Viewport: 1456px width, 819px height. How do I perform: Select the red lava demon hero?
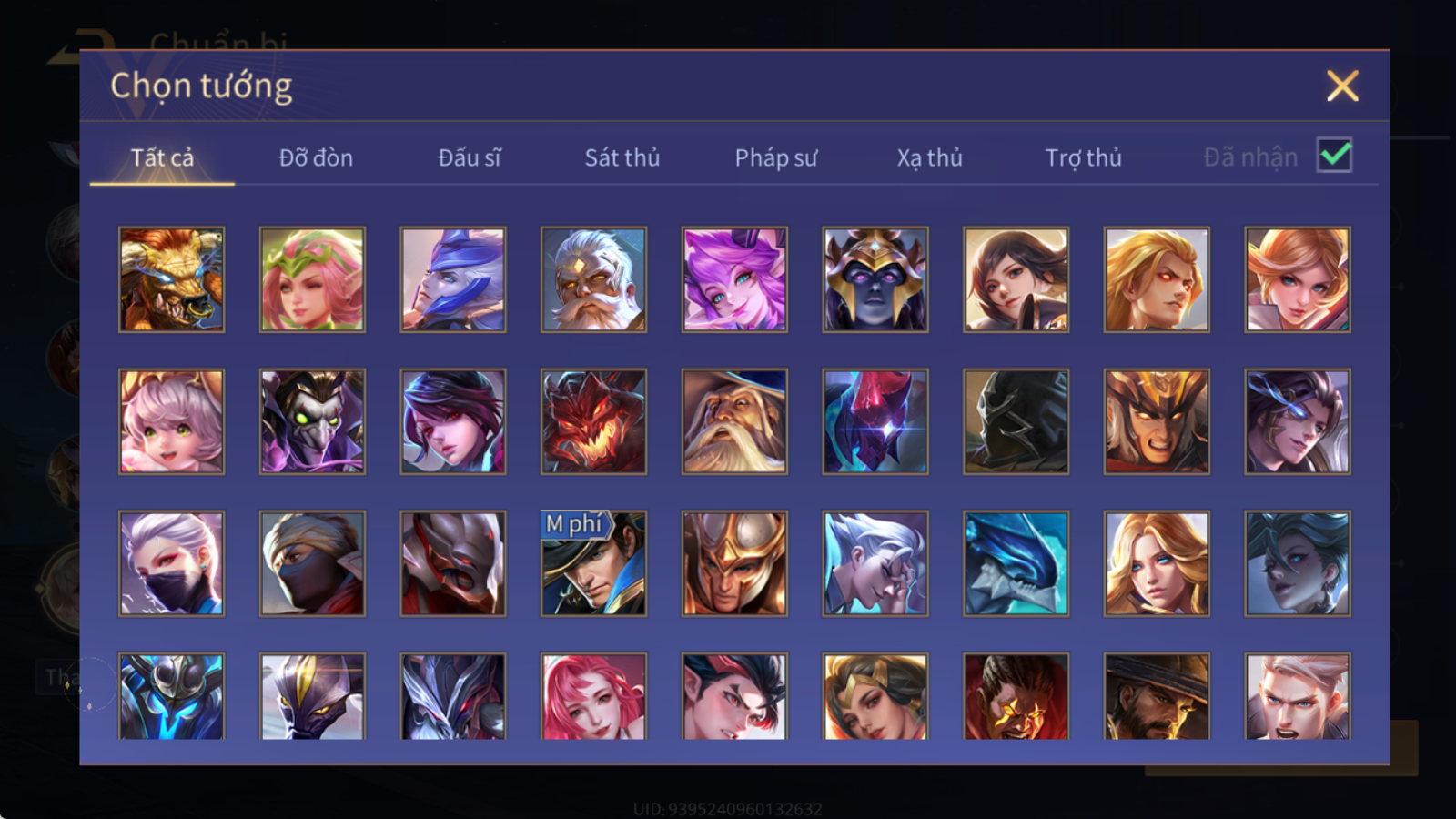tap(593, 421)
